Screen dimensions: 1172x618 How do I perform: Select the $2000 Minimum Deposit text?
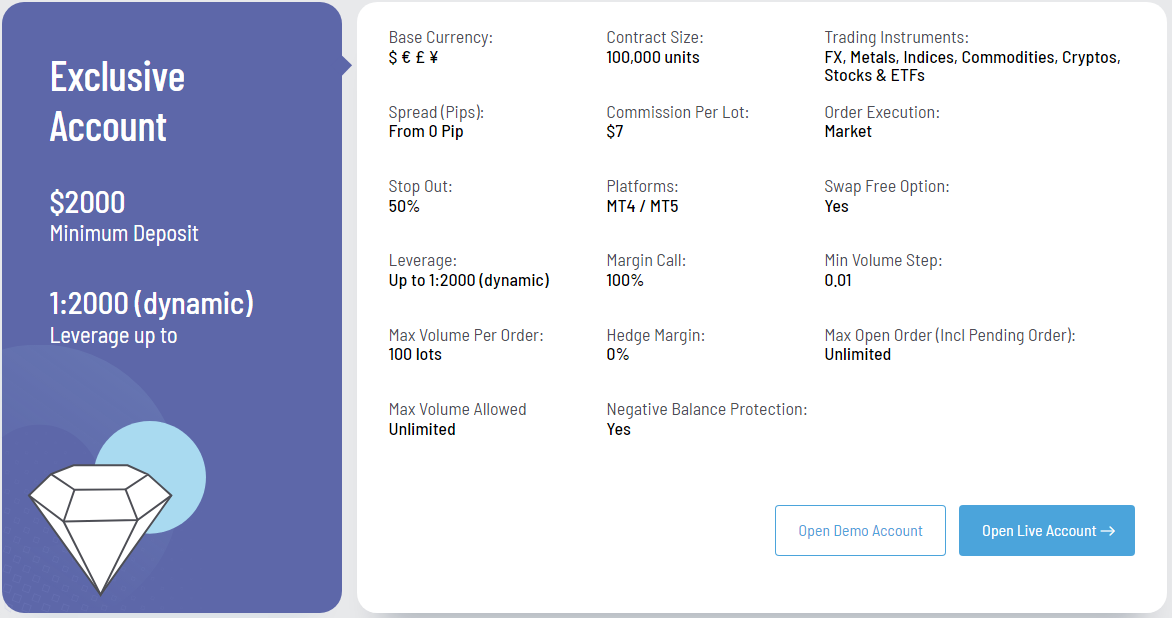pos(88,203)
